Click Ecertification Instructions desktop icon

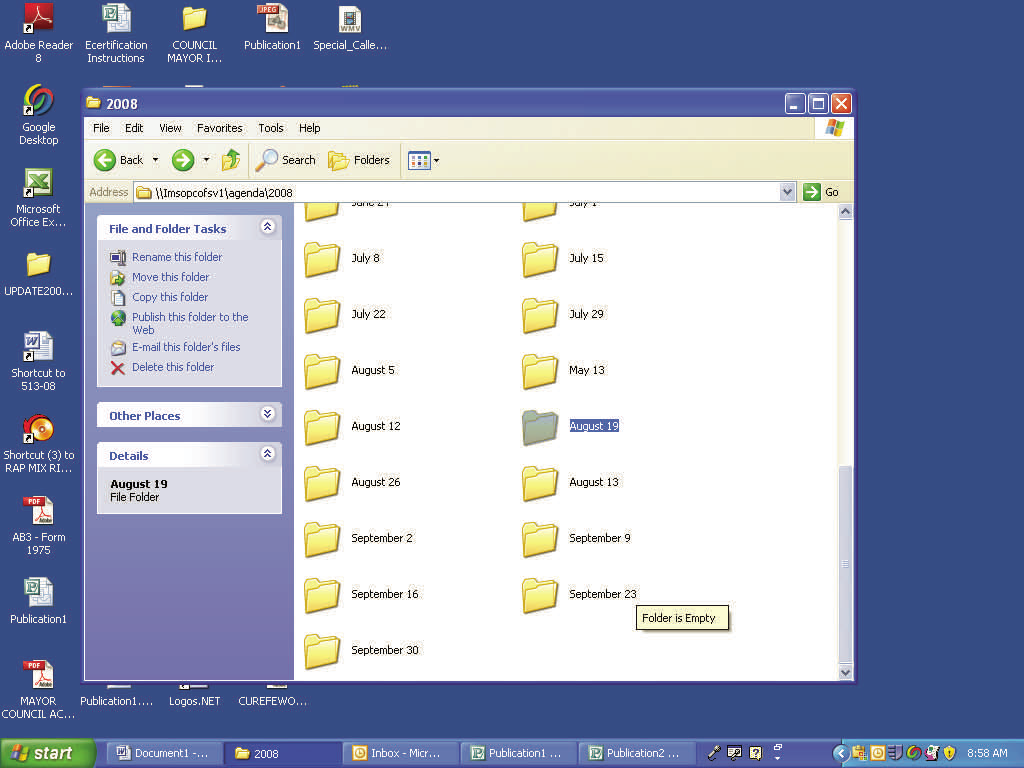point(116,33)
